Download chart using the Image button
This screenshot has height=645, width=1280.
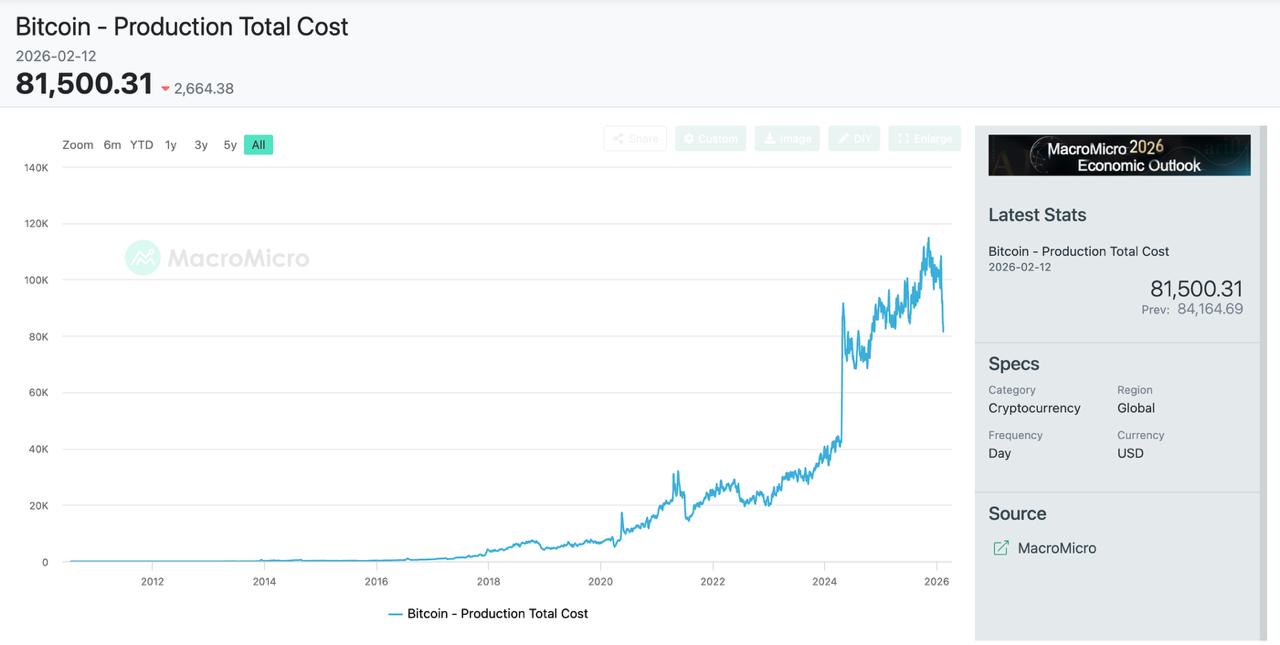[787, 139]
